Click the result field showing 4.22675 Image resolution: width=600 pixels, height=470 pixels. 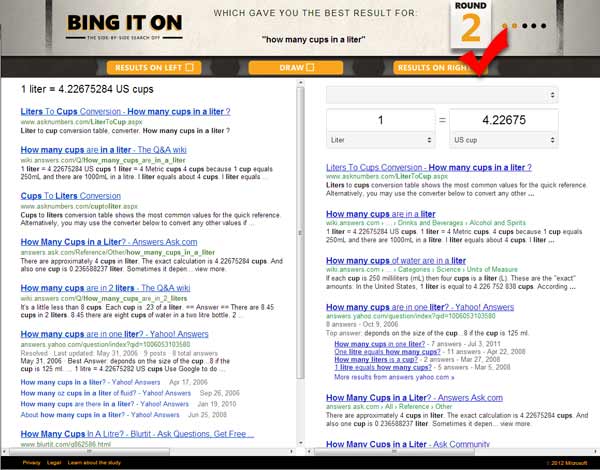click(x=504, y=120)
